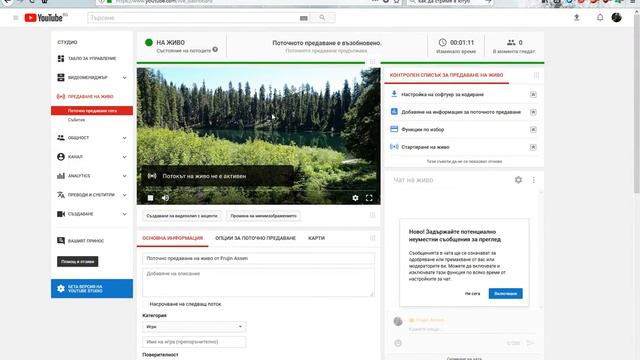Click 'do not show these tips again' link

tap(464, 162)
